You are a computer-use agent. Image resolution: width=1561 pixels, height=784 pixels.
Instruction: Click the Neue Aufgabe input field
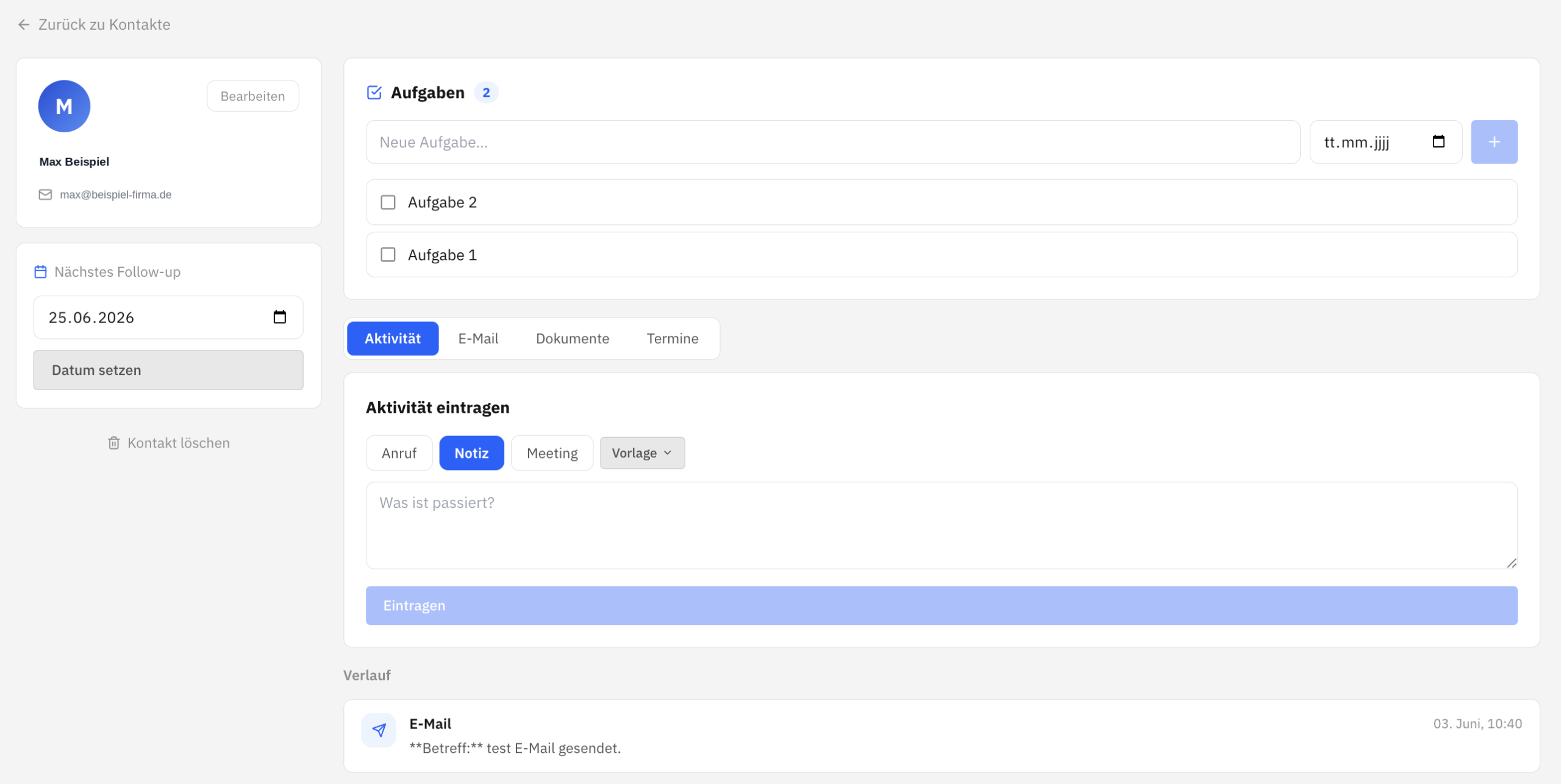click(833, 142)
